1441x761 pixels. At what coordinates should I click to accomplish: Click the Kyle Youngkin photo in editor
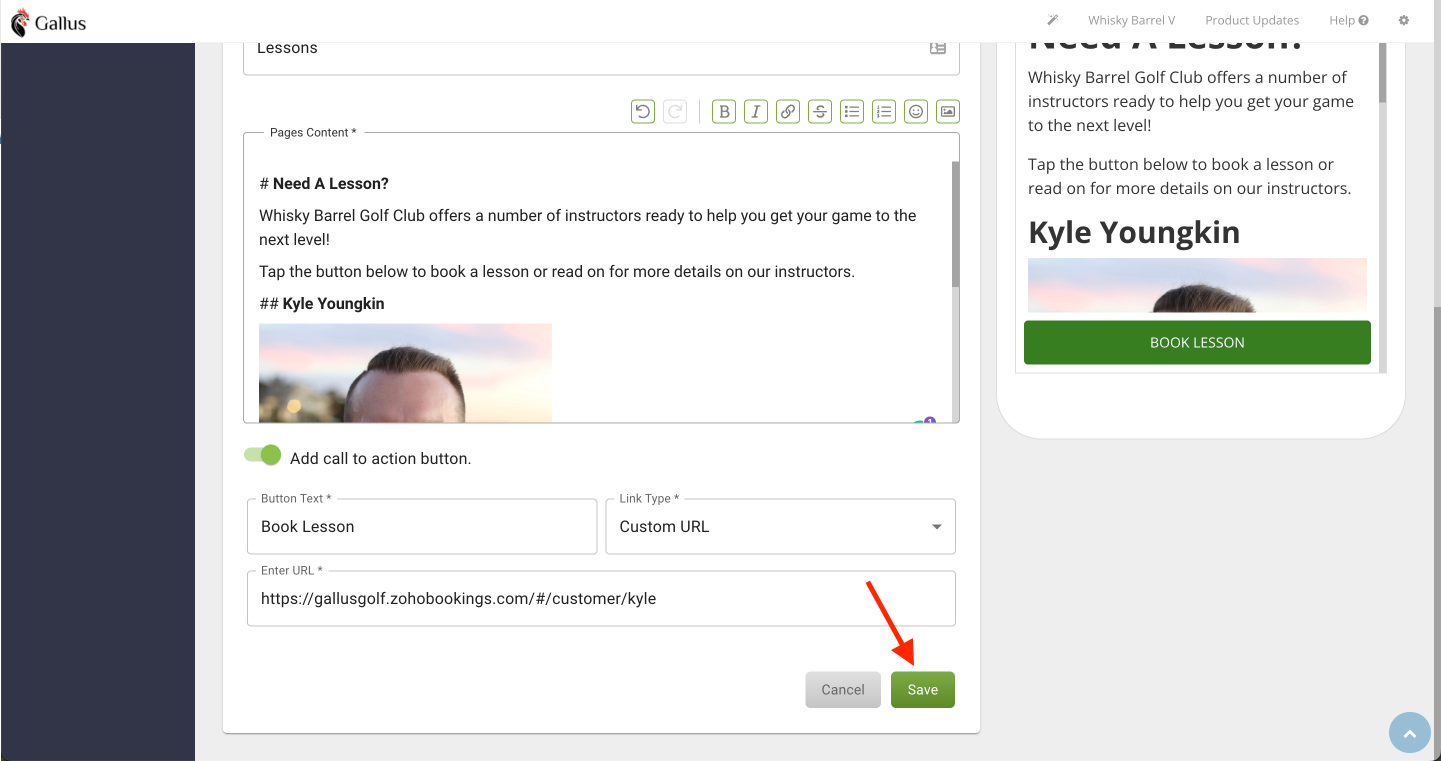405,372
